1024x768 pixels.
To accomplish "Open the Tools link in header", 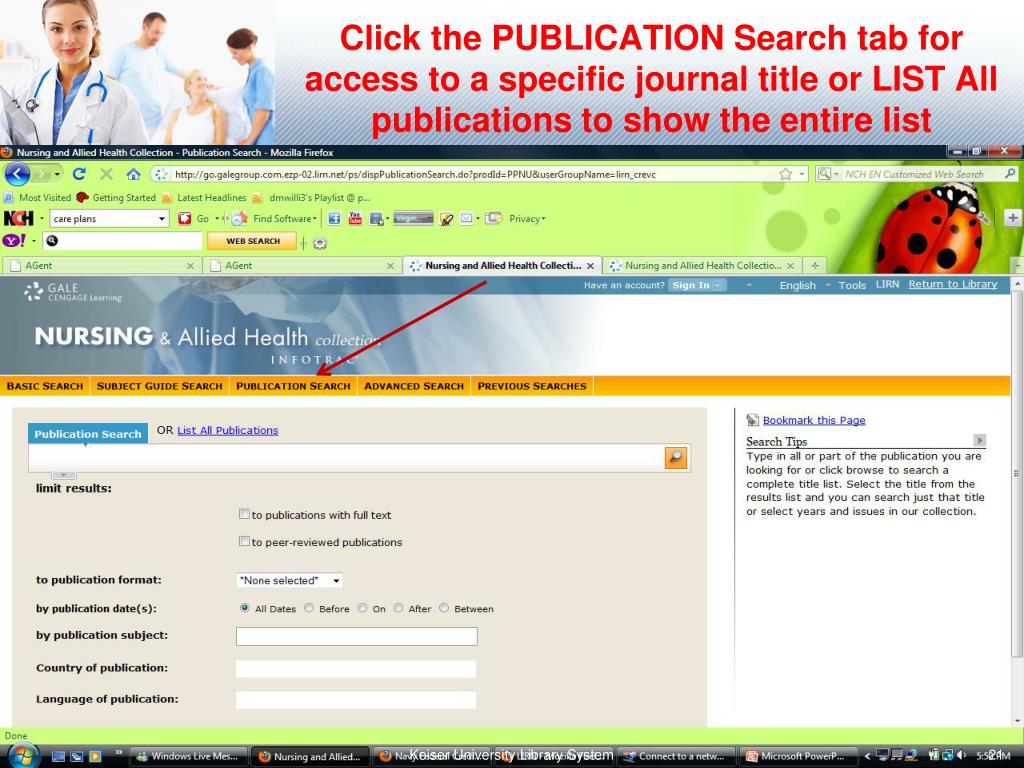I will [x=852, y=285].
